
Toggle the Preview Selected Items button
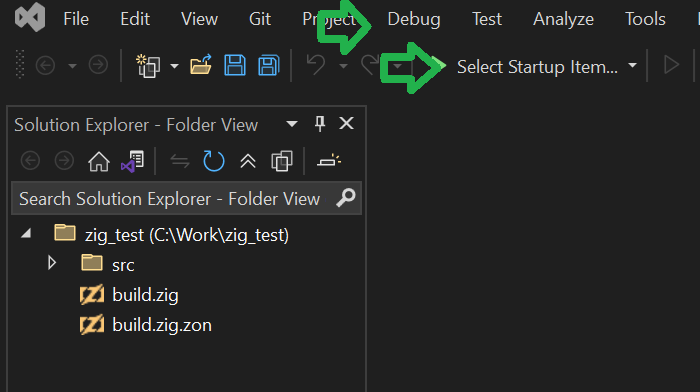pos(329,161)
